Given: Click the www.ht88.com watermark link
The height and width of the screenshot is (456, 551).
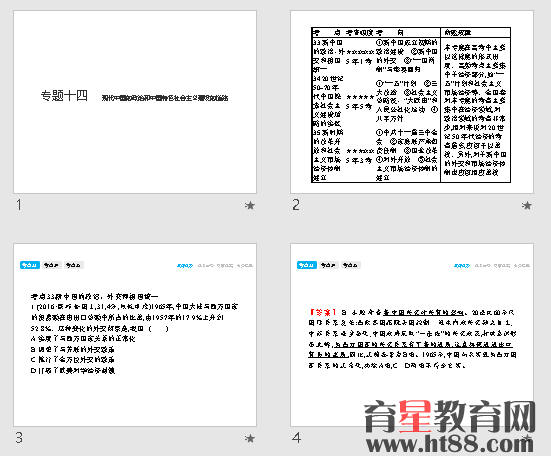Looking at the screenshot, I should 450,444.
